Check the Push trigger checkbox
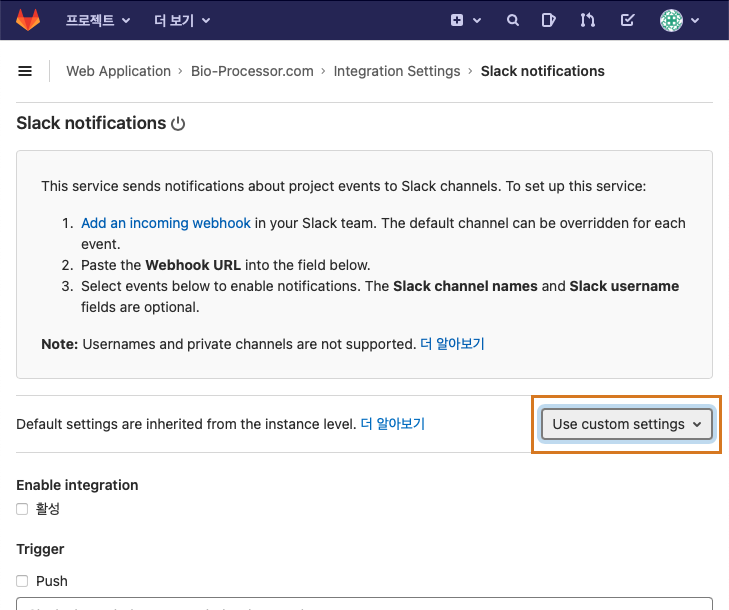This screenshot has height=610, width=729. 22,581
